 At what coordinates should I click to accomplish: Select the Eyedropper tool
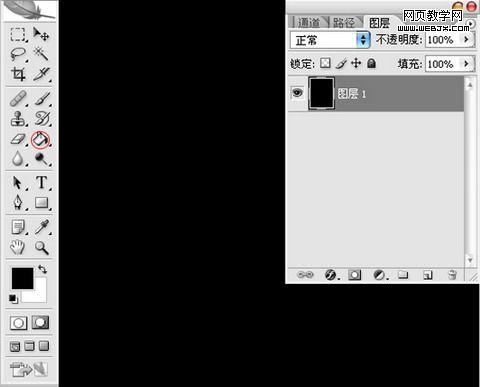point(42,227)
